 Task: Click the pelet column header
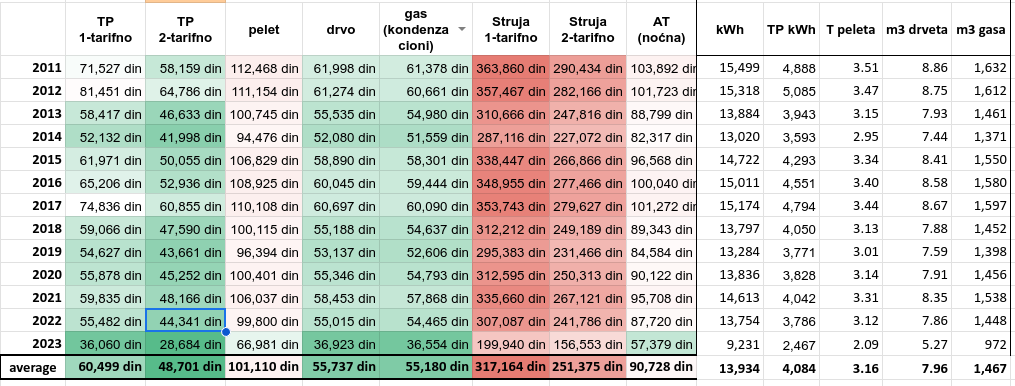point(263,29)
